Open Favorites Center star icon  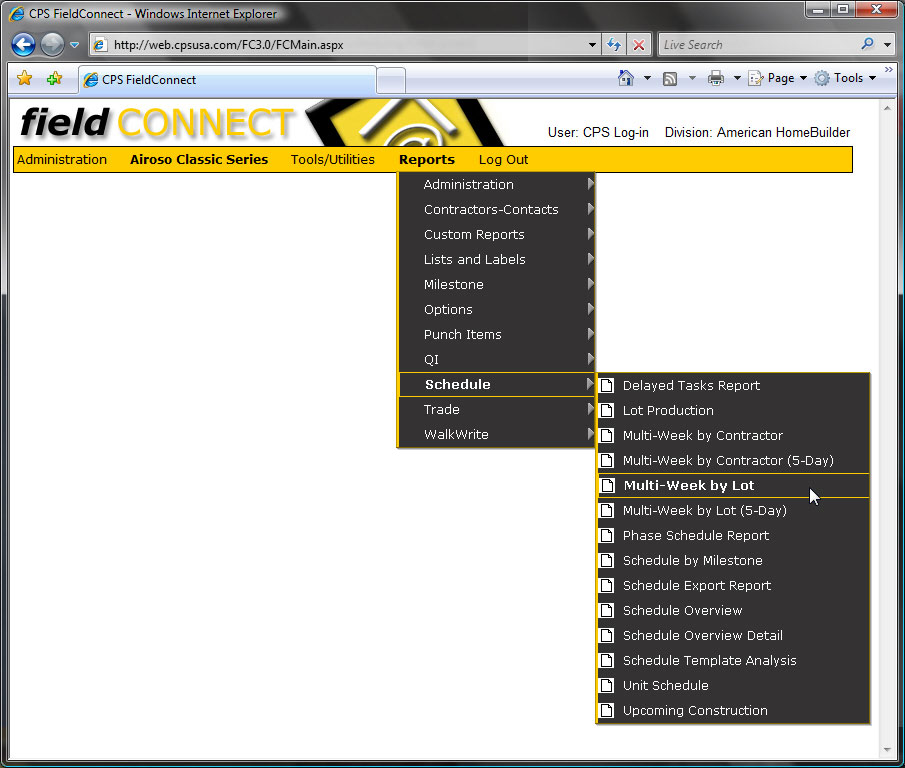pos(24,78)
